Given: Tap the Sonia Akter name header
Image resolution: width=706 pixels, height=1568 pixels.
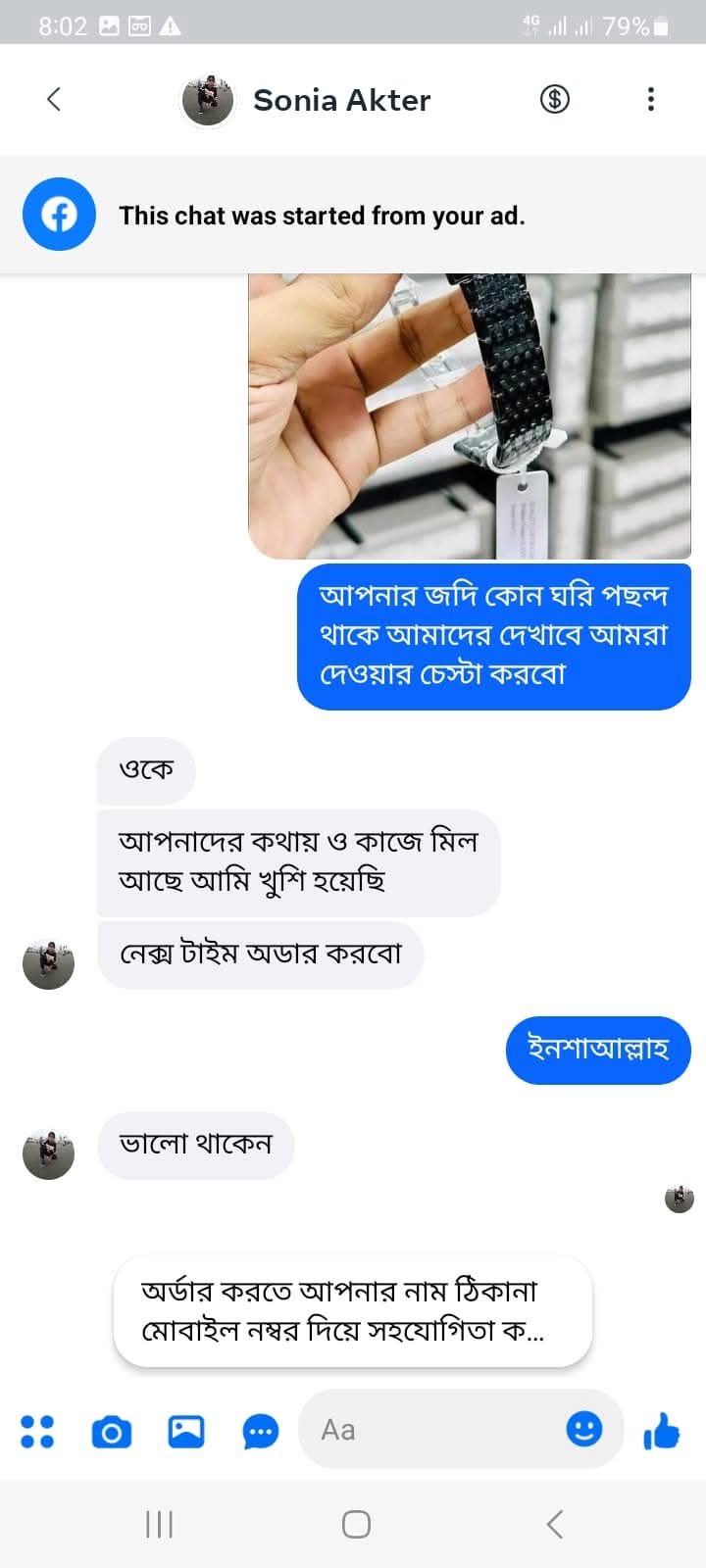Looking at the screenshot, I should 341,100.
